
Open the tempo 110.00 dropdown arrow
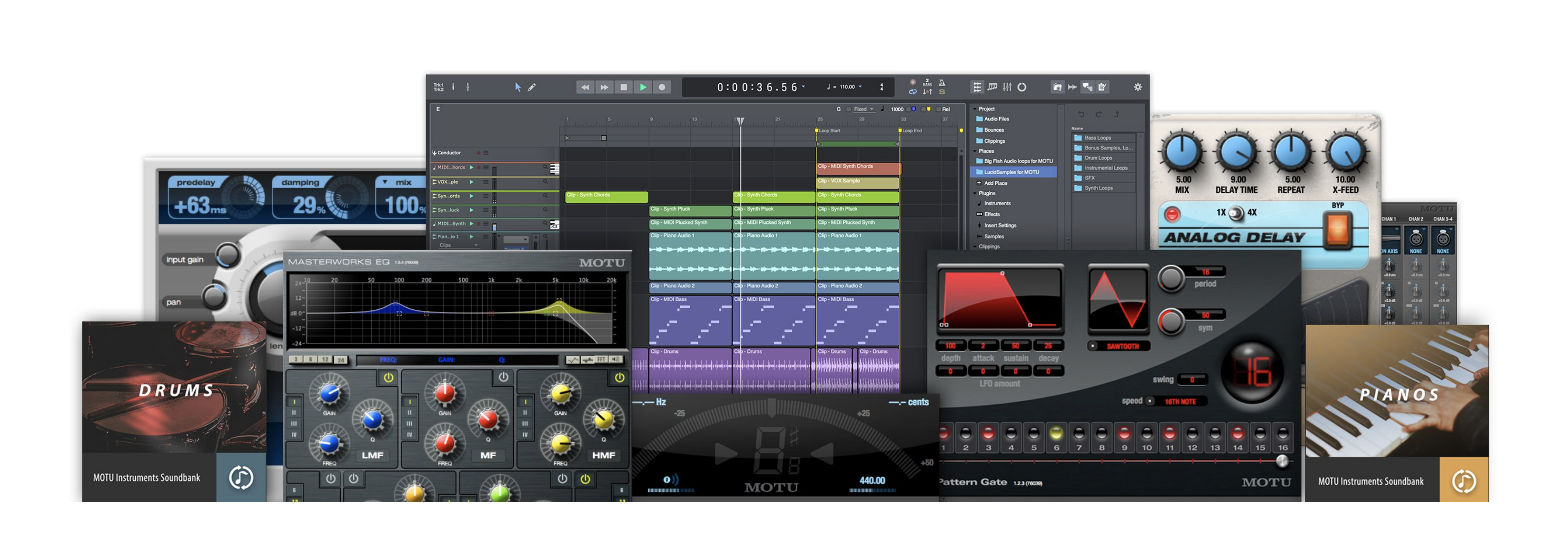(x=860, y=87)
